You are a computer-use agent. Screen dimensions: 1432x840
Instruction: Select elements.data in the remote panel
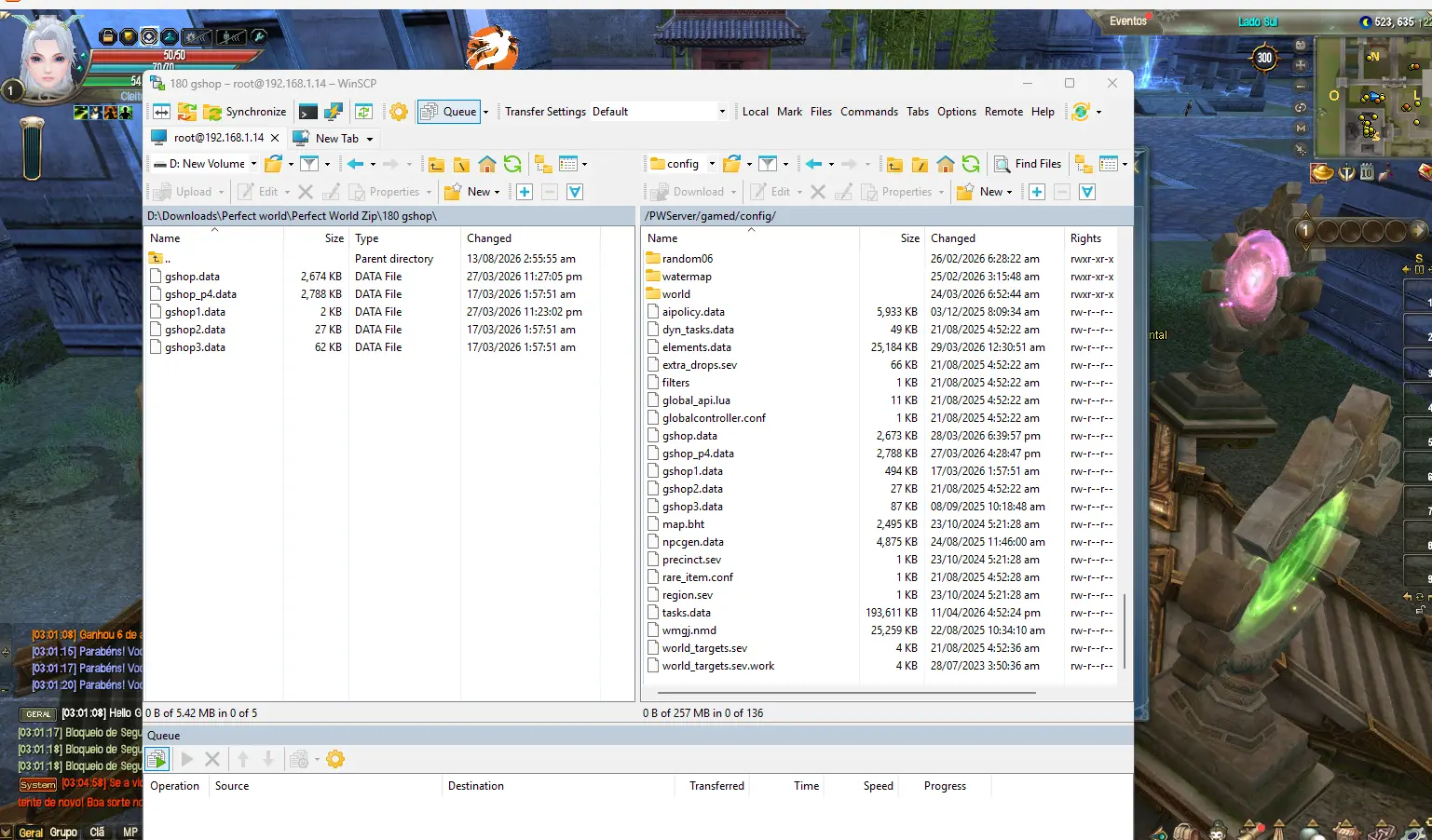(697, 347)
